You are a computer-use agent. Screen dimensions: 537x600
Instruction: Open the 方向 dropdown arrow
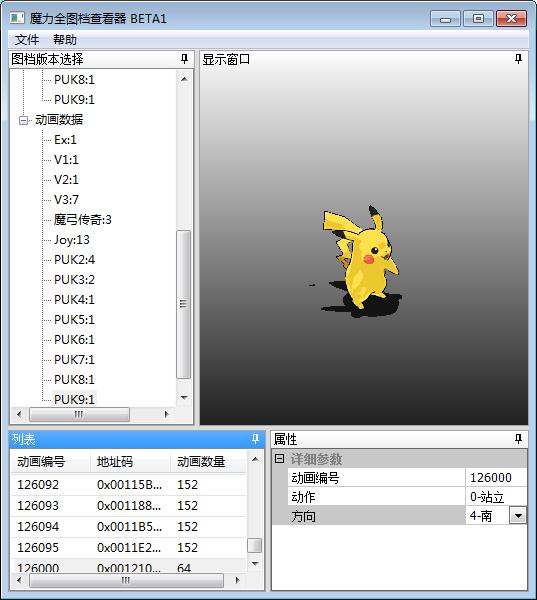(x=518, y=515)
